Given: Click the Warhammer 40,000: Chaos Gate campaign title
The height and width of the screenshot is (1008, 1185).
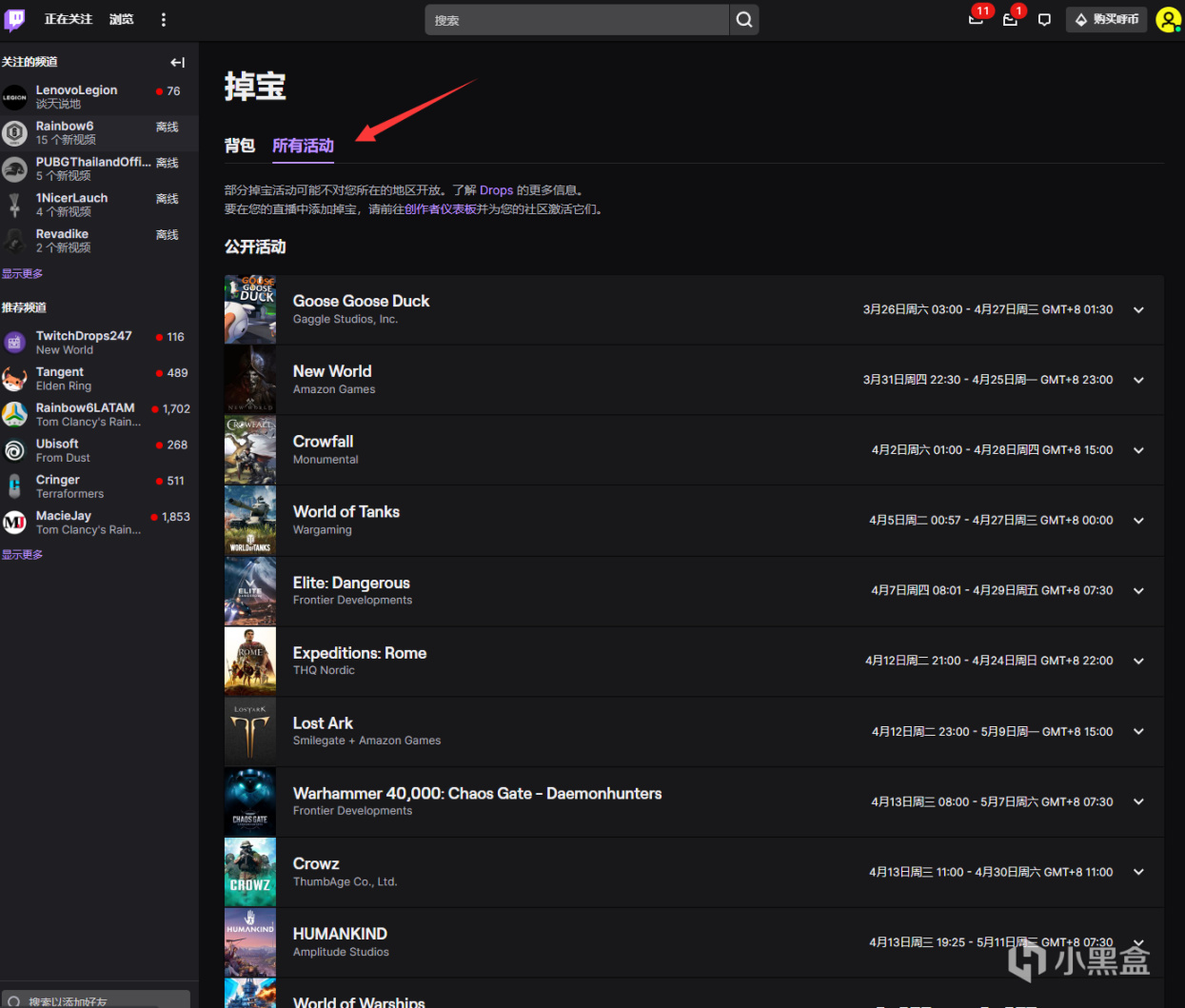Looking at the screenshot, I should click(x=477, y=794).
